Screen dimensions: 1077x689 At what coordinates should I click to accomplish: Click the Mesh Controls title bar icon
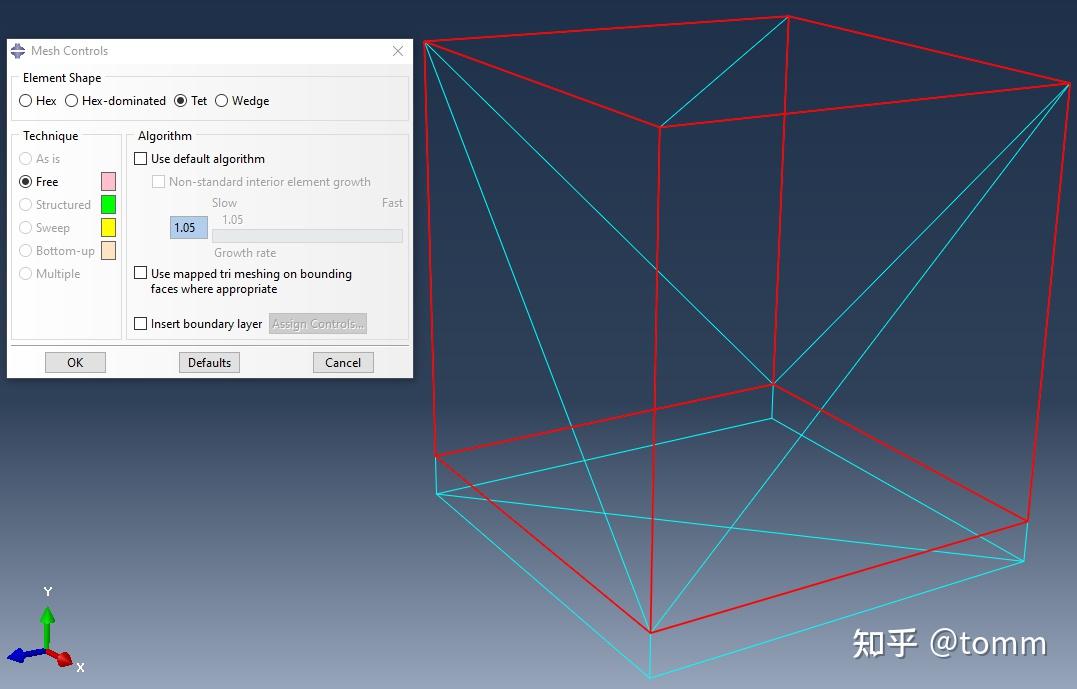point(16,50)
